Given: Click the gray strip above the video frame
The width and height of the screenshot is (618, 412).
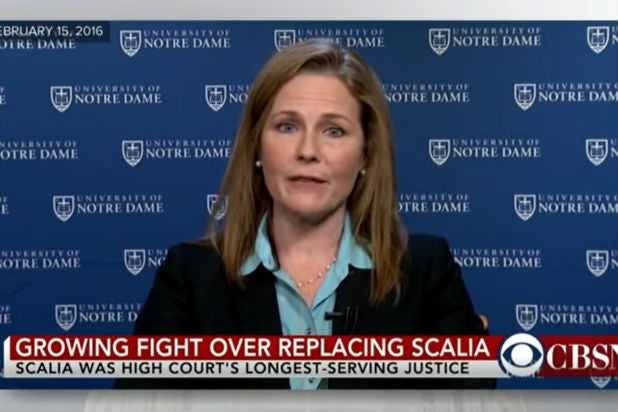Looking at the screenshot, I should point(309,10).
